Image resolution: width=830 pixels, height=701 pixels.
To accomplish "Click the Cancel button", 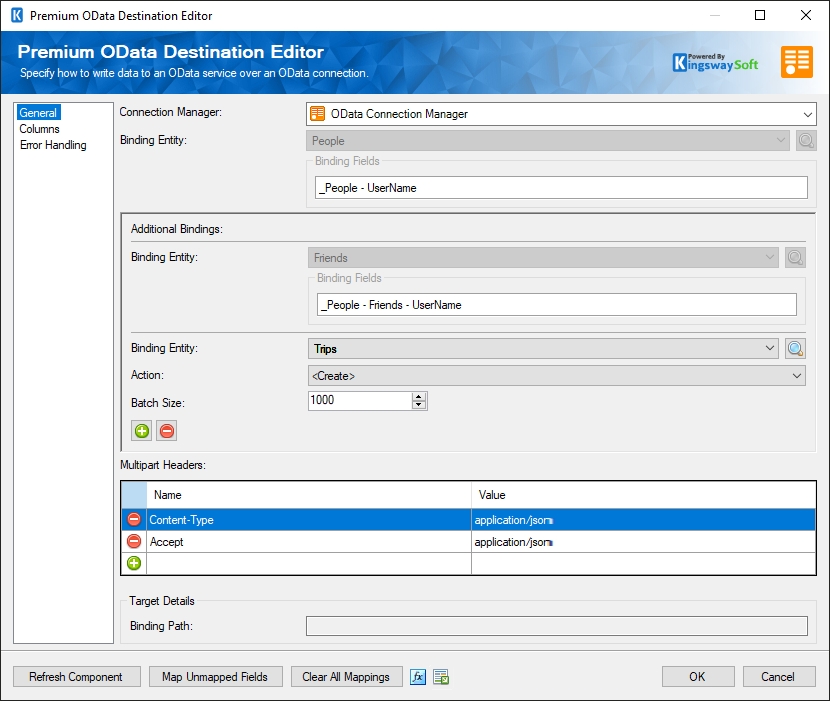I will tap(779, 677).
